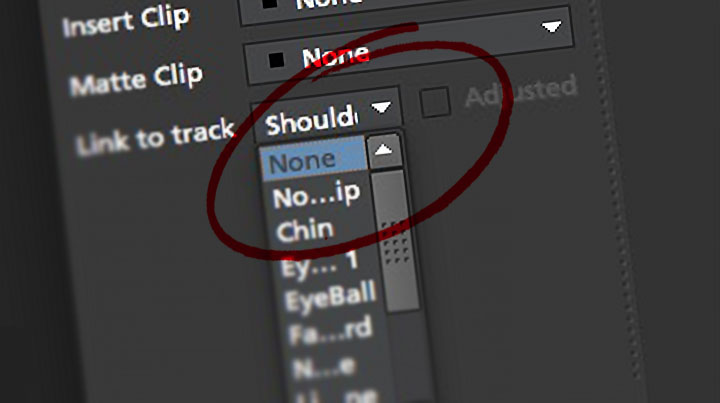Screen dimensions: 720x403
Task: Open the Link to track dropdown
Action: (327, 116)
